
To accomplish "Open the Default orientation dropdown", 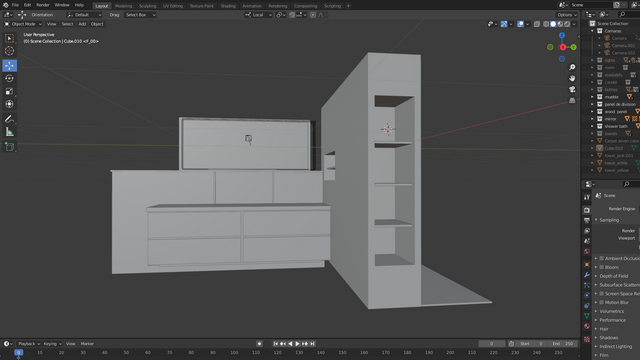I will [84, 15].
